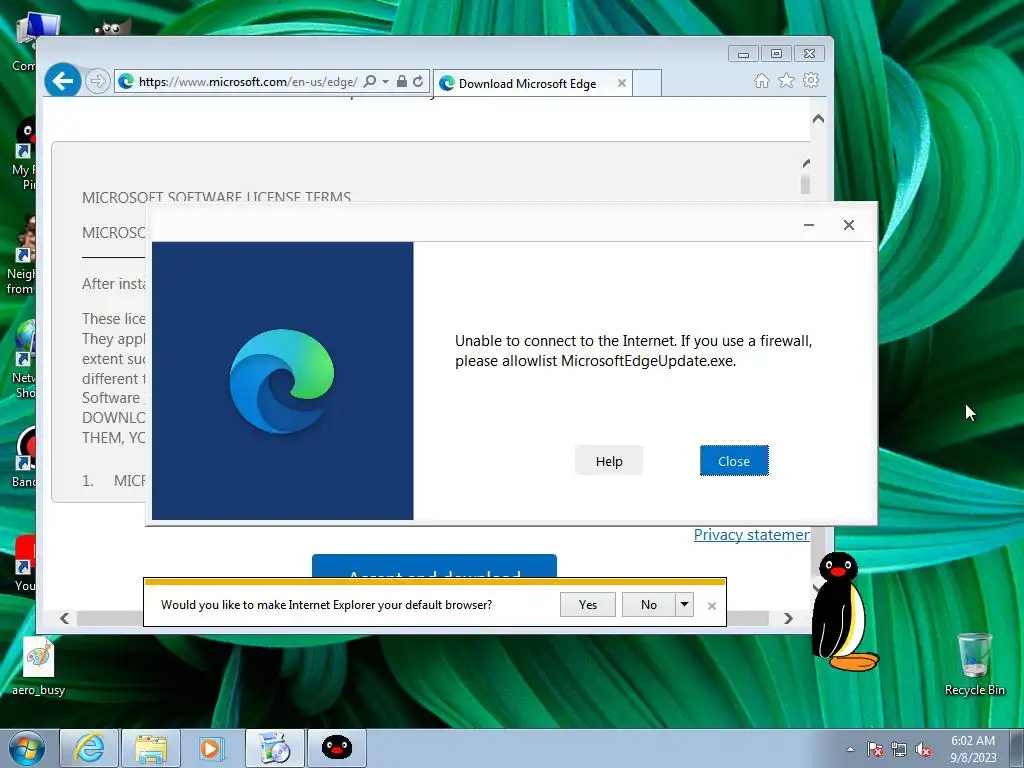
Task: Click the muted volume tray icon
Action: coord(923,749)
